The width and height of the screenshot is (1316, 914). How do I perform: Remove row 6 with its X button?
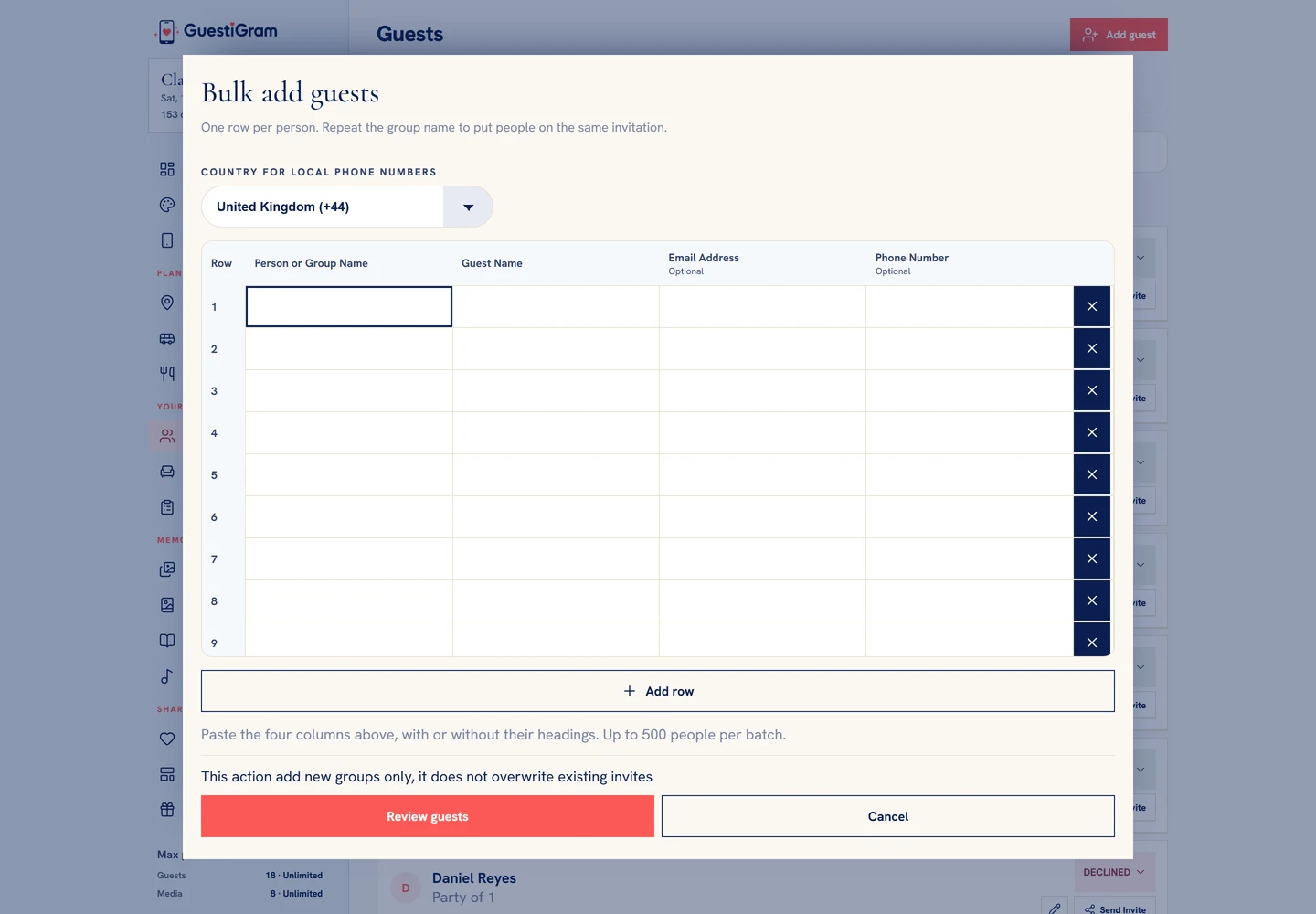1092,516
